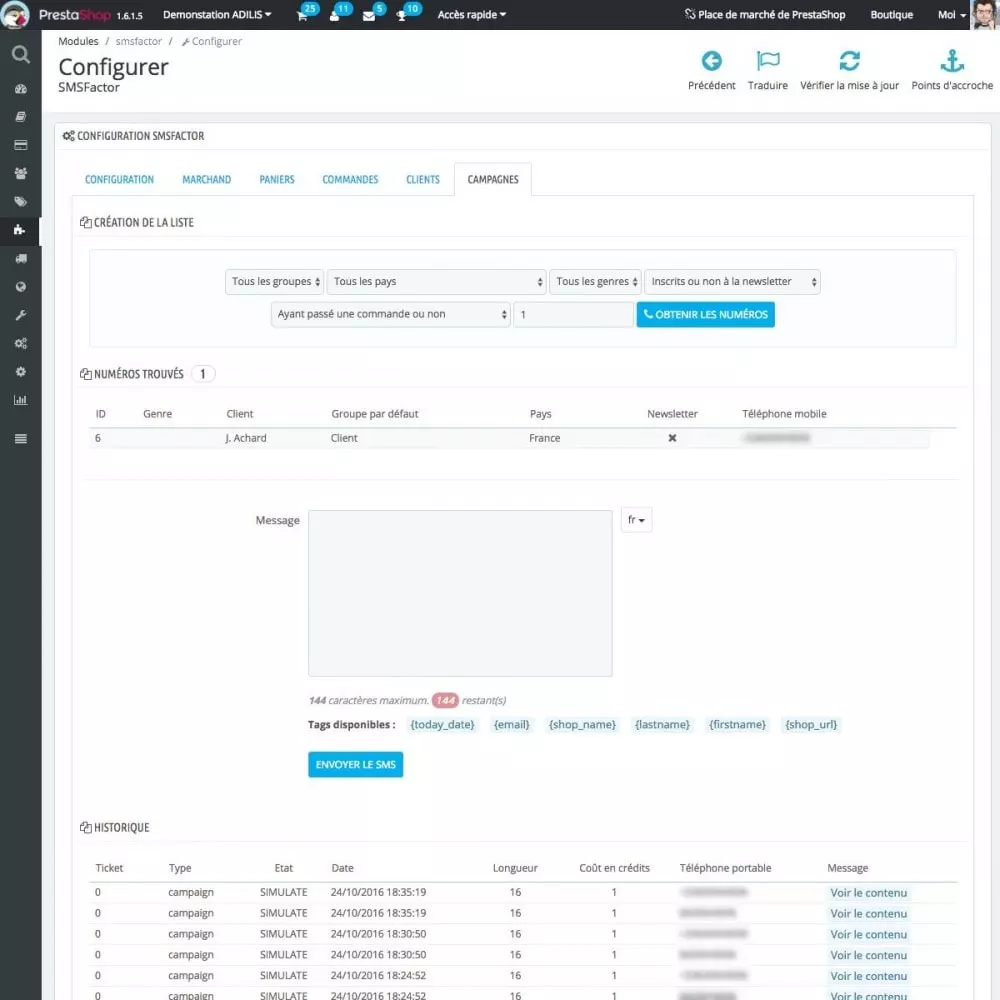This screenshot has width=1000, height=1000.
Task: Click smsfactor in the breadcrumb
Action: click(138, 41)
